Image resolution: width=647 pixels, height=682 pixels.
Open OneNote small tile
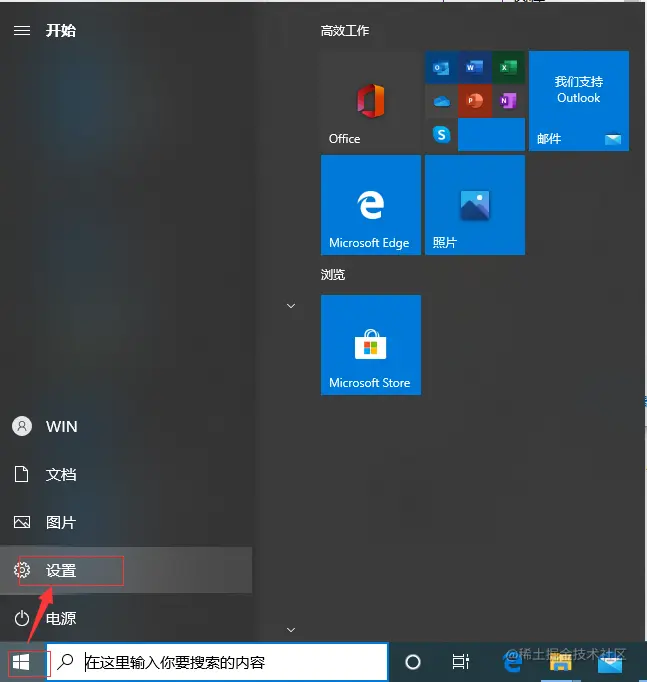(x=508, y=101)
